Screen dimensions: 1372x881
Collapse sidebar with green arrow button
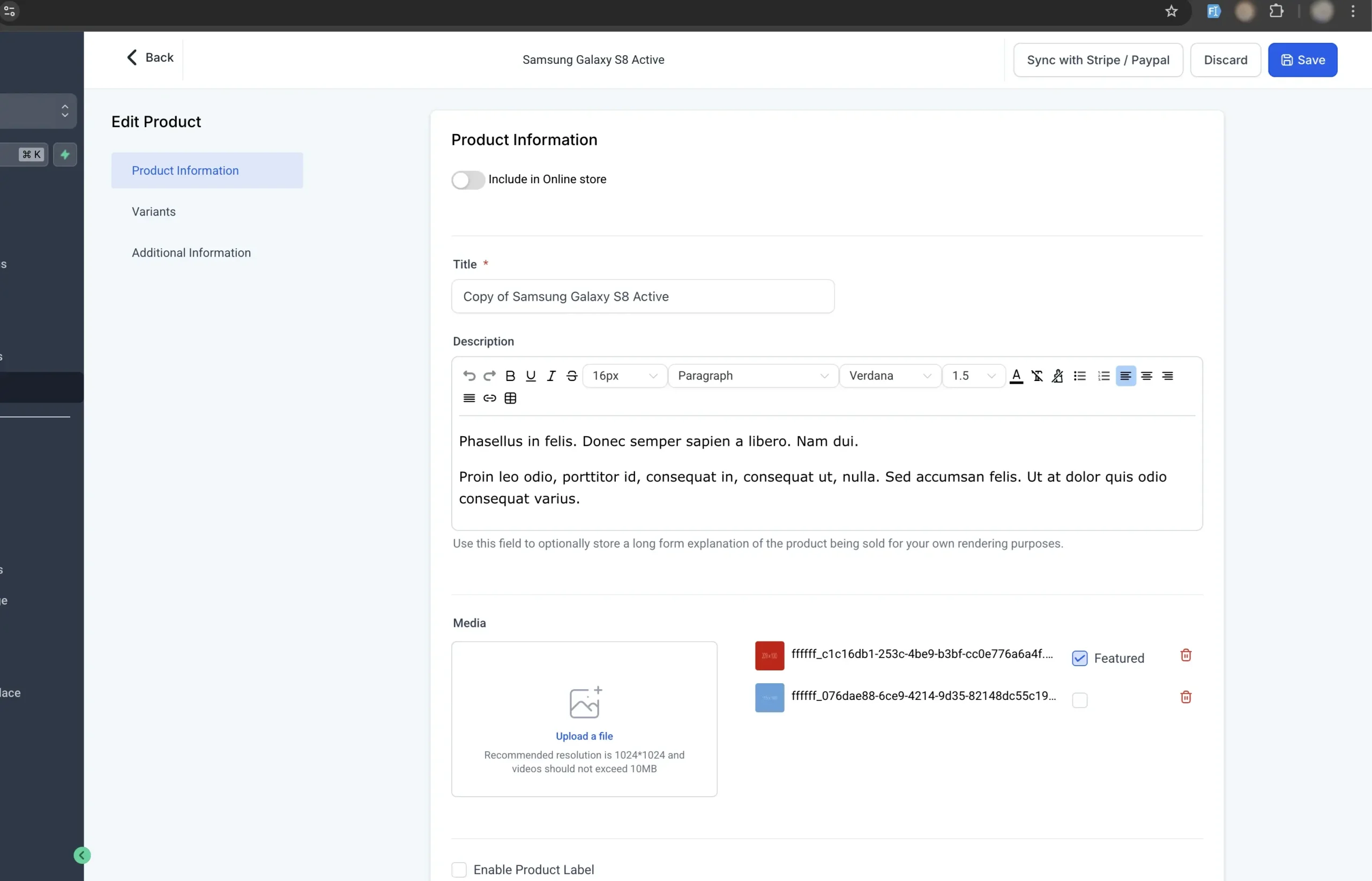click(x=82, y=855)
